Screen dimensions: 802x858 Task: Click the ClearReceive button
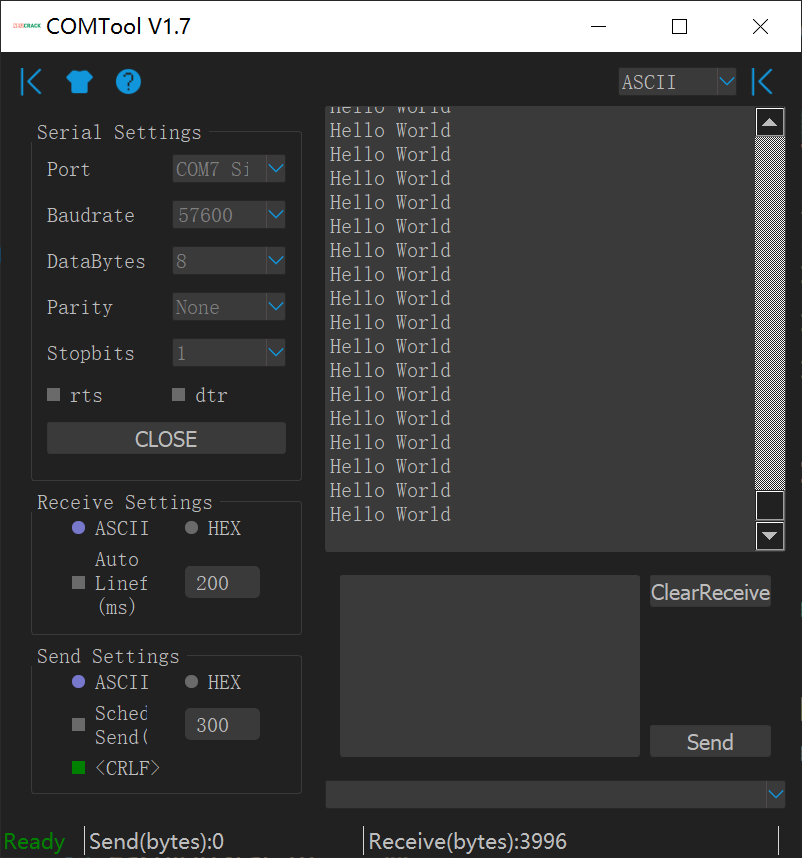tap(710, 592)
